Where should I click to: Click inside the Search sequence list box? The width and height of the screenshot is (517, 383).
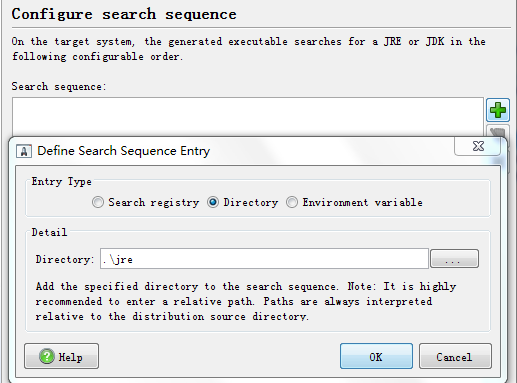click(x=248, y=117)
